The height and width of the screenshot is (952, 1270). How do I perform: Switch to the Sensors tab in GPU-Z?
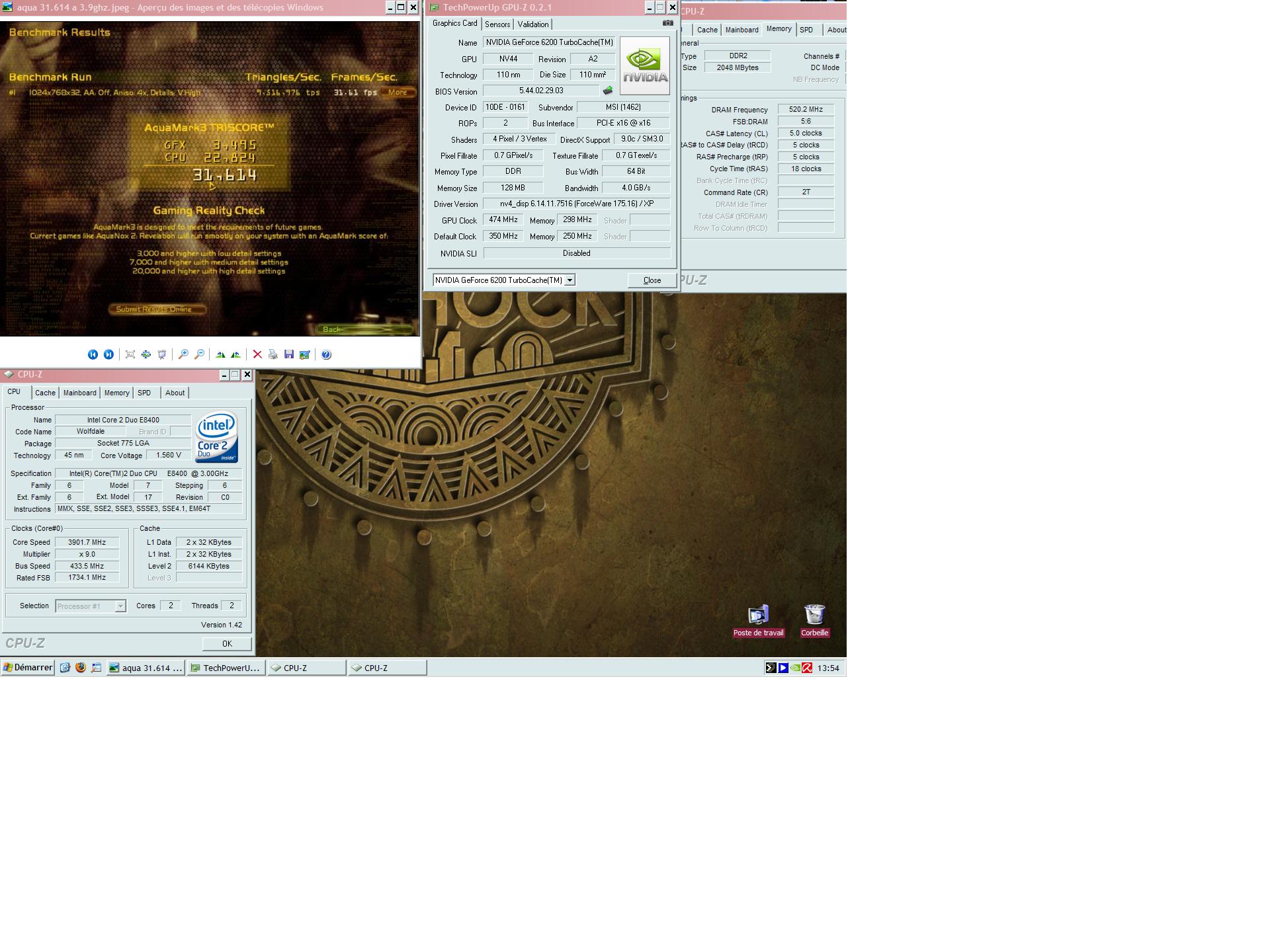pos(497,24)
